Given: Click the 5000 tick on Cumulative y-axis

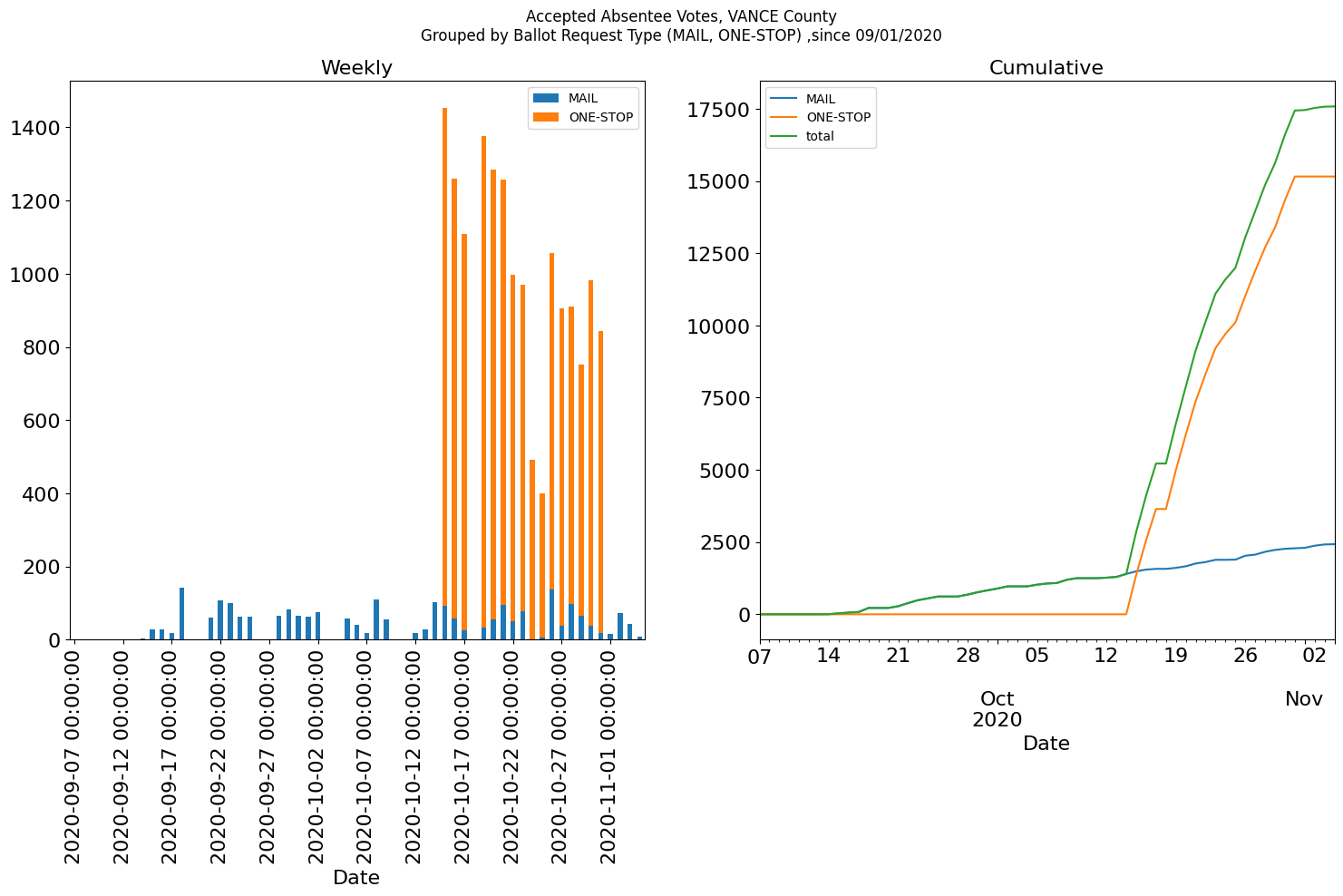Looking at the screenshot, I should (x=725, y=471).
